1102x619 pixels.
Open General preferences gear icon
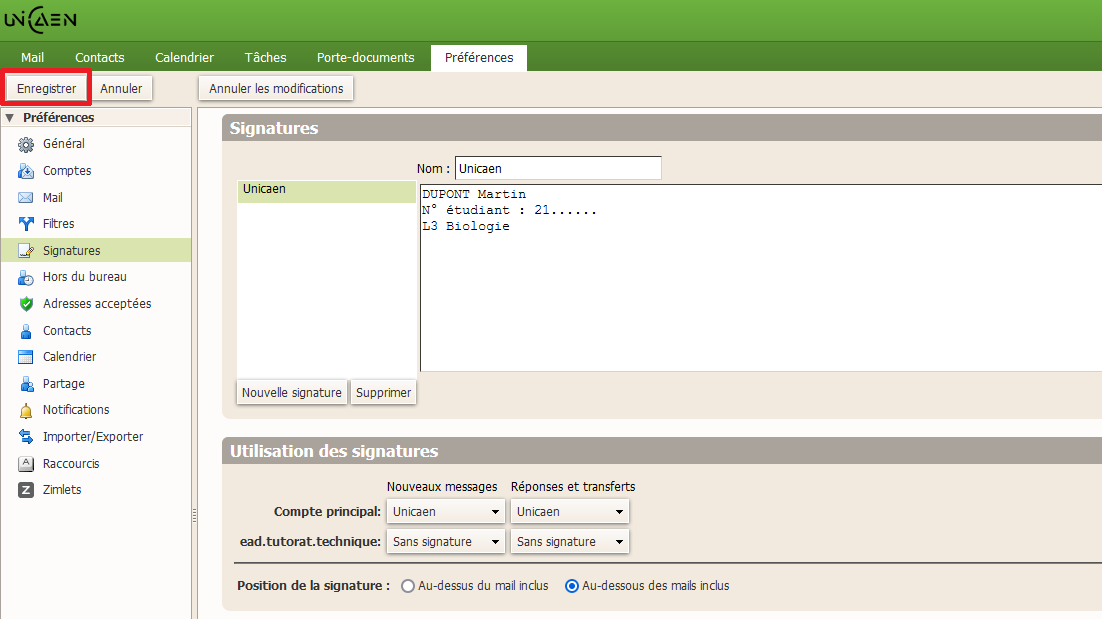(x=26, y=144)
